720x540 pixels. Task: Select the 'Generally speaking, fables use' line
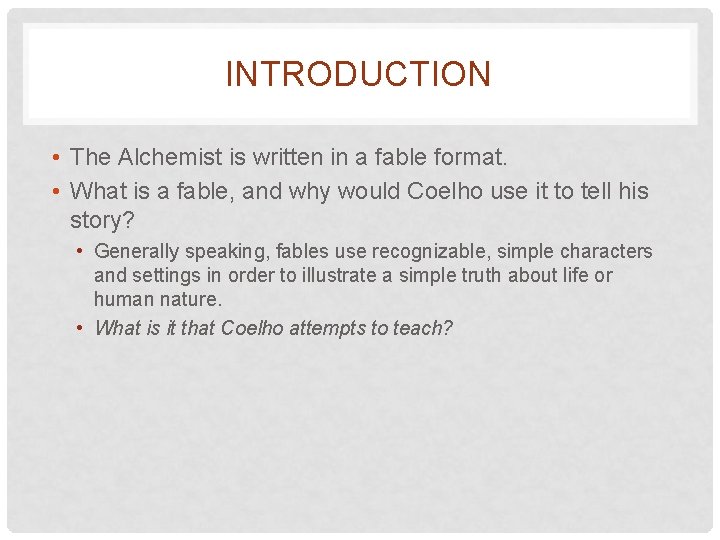click(x=373, y=251)
